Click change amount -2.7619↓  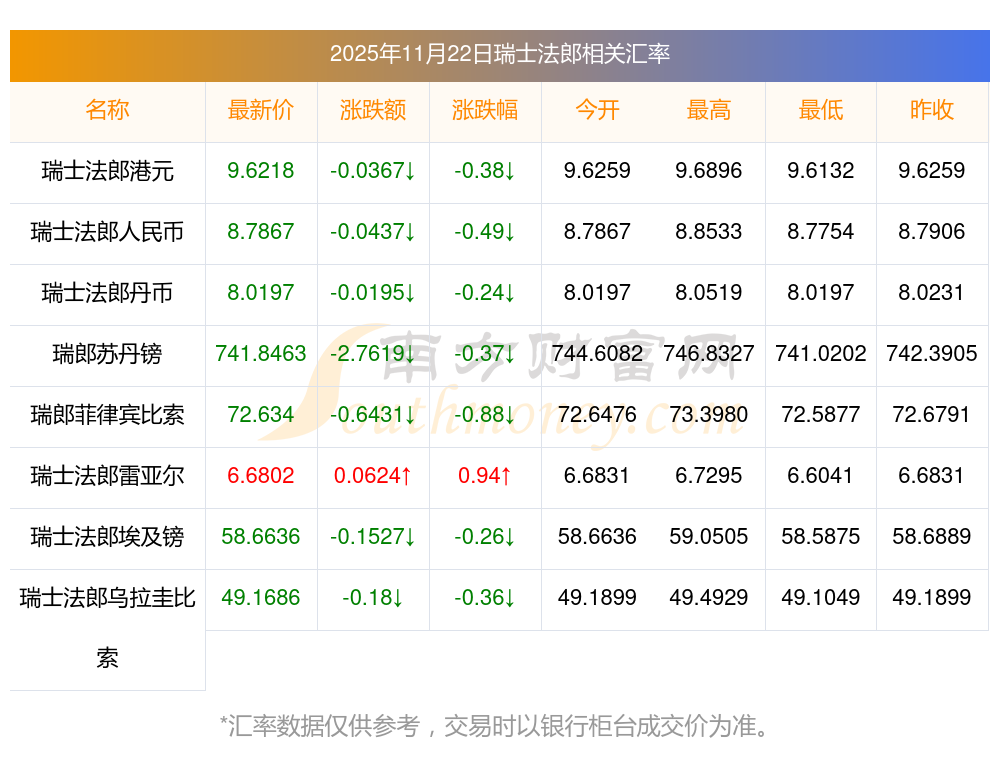click(373, 353)
